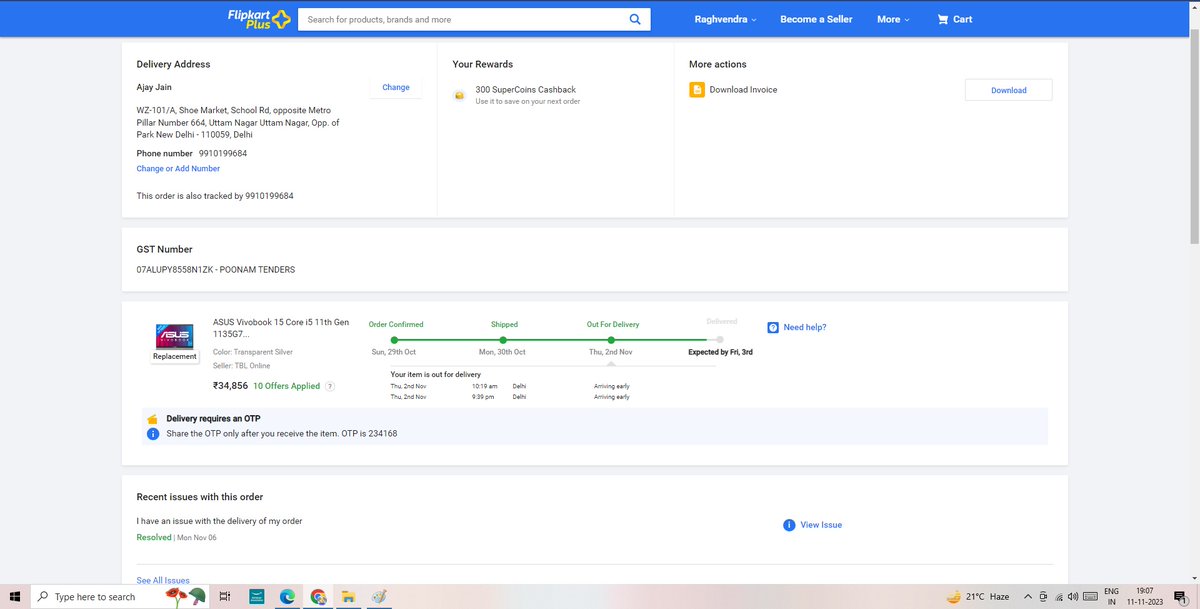Click the Need help question icon
This screenshot has height=609, width=1200.
pyautogui.click(x=773, y=327)
